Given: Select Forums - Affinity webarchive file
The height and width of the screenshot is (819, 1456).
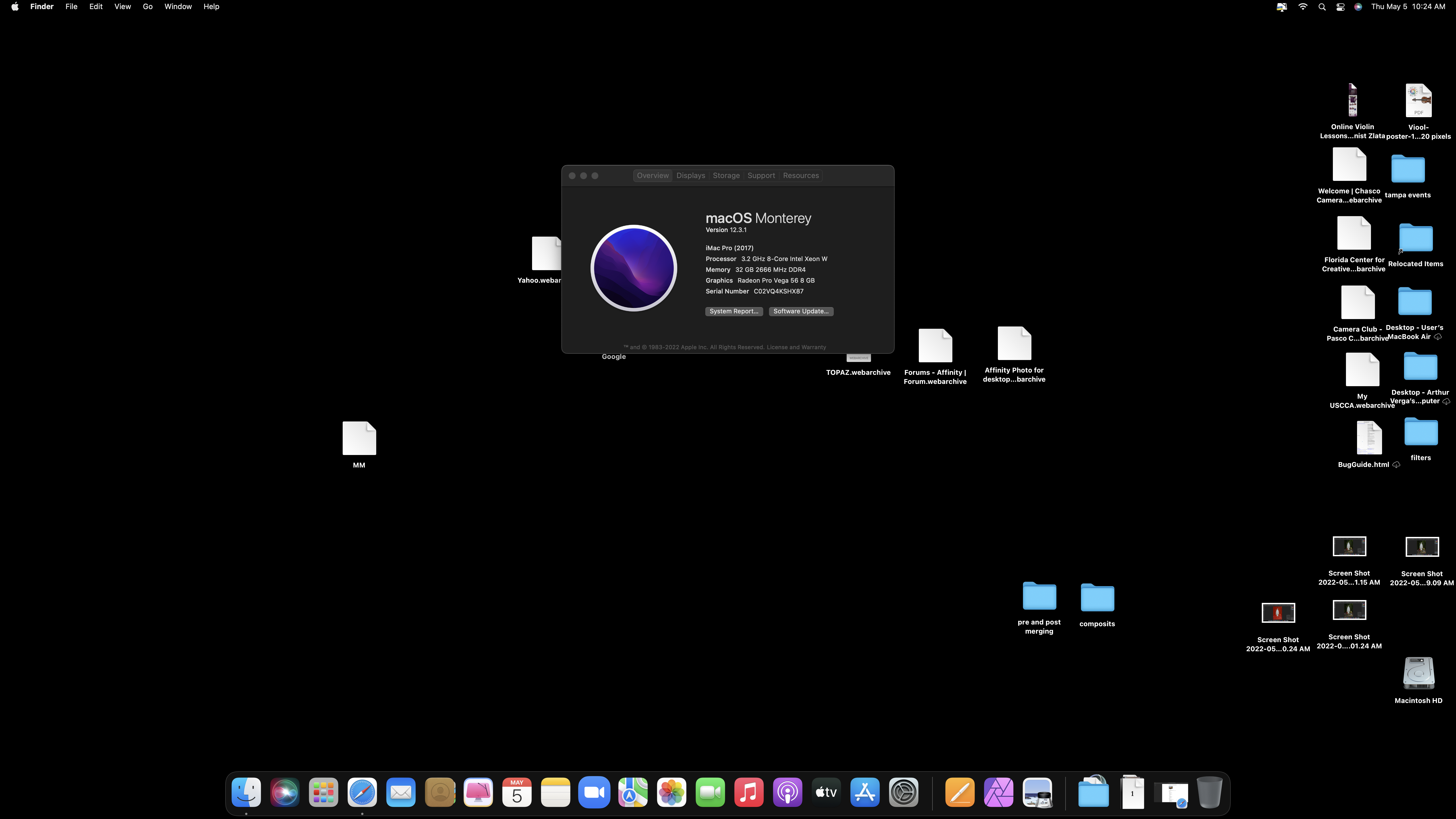Looking at the screenshot, I should tap(935, 345).
